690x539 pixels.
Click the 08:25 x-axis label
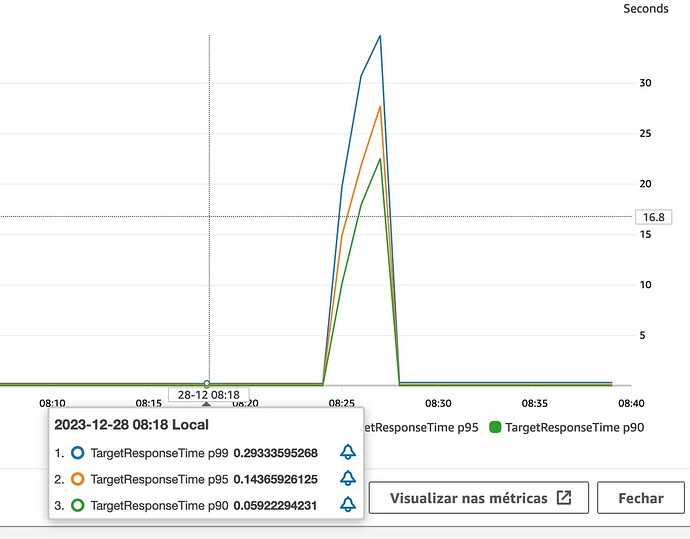click(x=341, y=403)
